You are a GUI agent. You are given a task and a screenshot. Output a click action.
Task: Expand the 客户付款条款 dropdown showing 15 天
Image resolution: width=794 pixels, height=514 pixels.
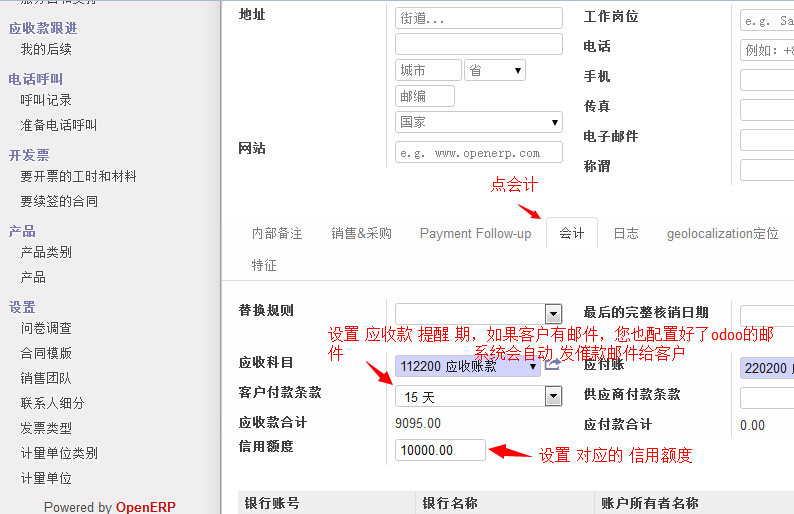click(x=553, y=397)
